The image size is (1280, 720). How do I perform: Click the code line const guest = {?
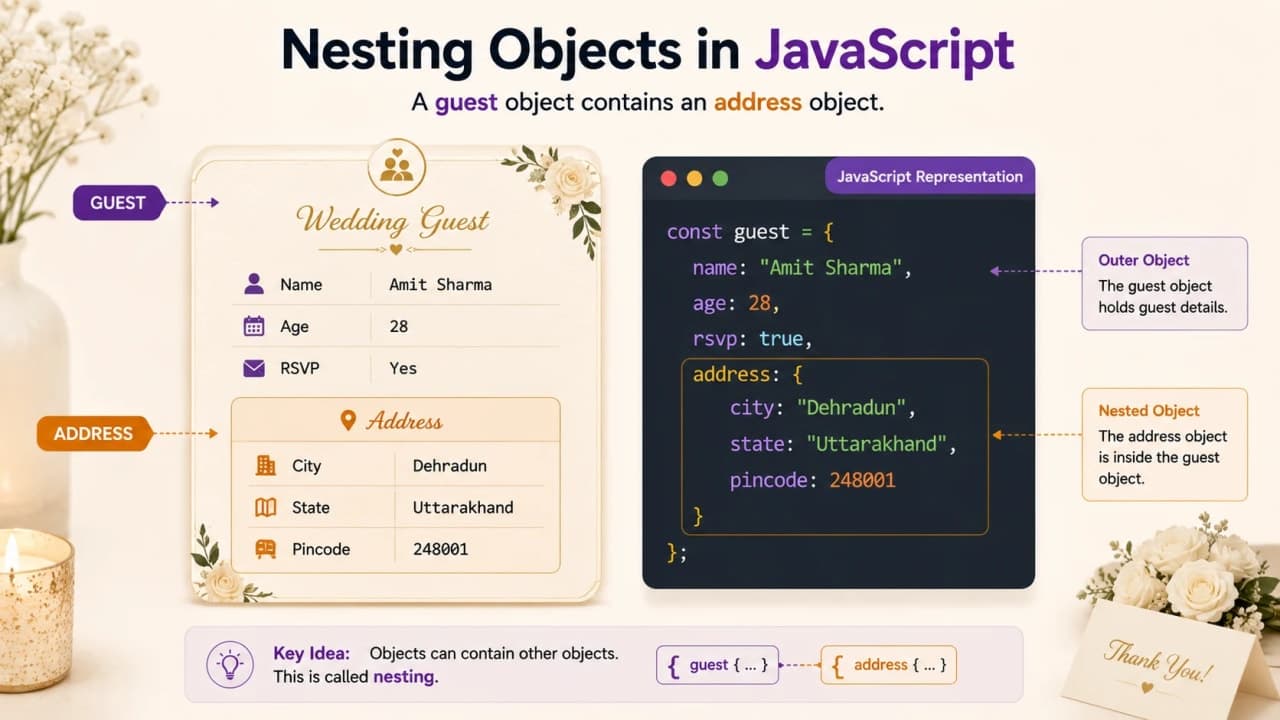750,232
